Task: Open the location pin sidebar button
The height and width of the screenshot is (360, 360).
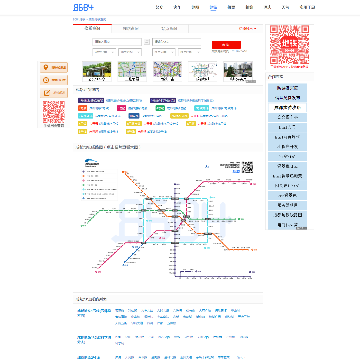Action: [x=54, y=67]
